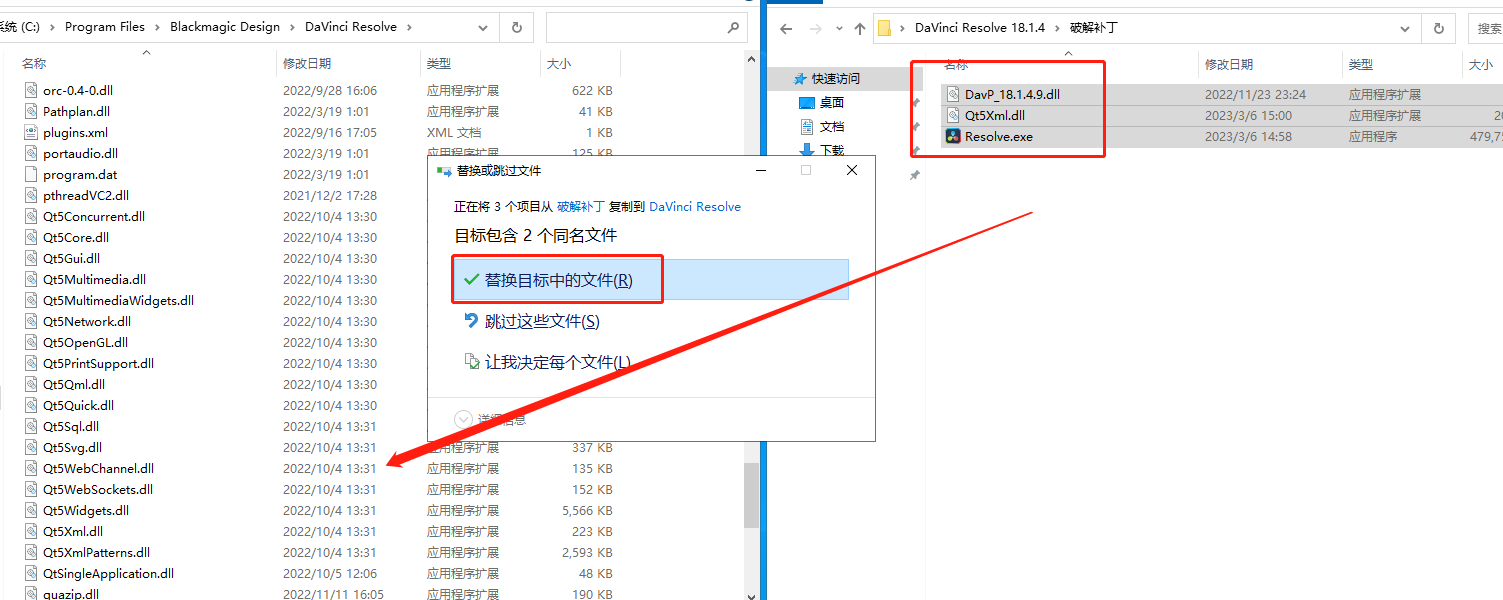Open 文档 in quick access sidebar
The width and height of the screenshot is (1503, 600).
[831, 127]
